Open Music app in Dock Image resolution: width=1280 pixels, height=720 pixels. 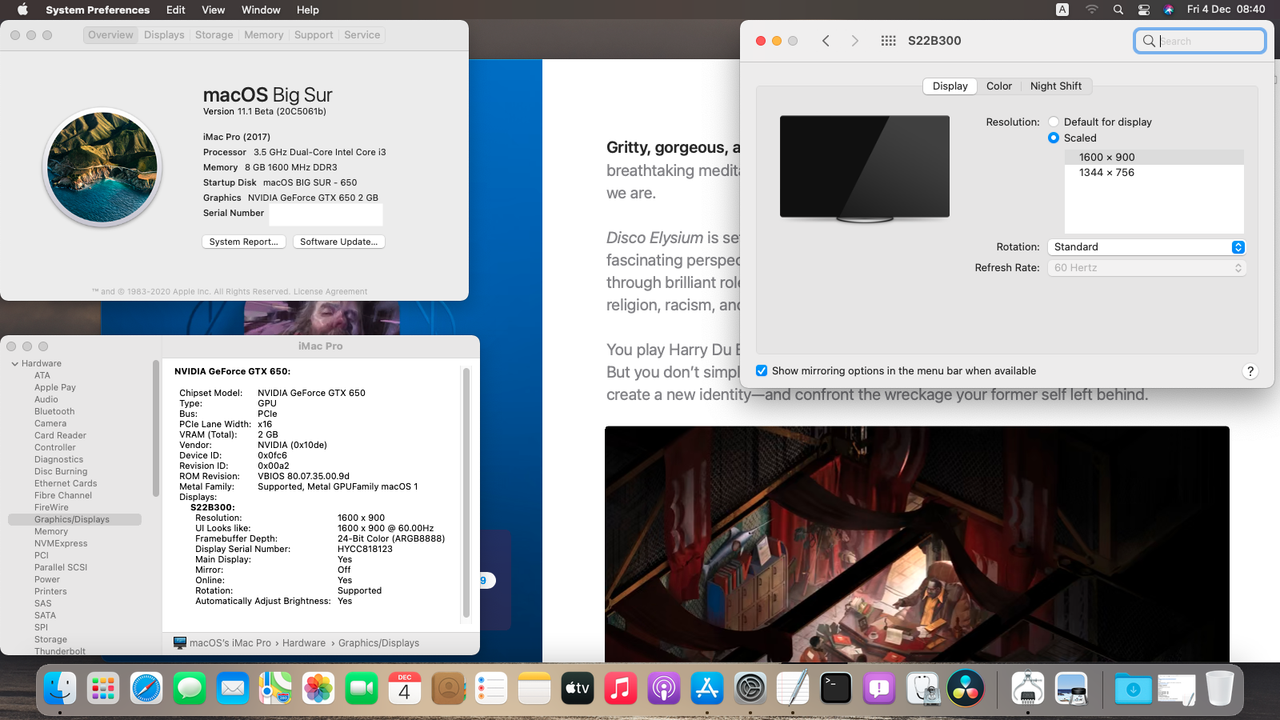pos(621,688)
